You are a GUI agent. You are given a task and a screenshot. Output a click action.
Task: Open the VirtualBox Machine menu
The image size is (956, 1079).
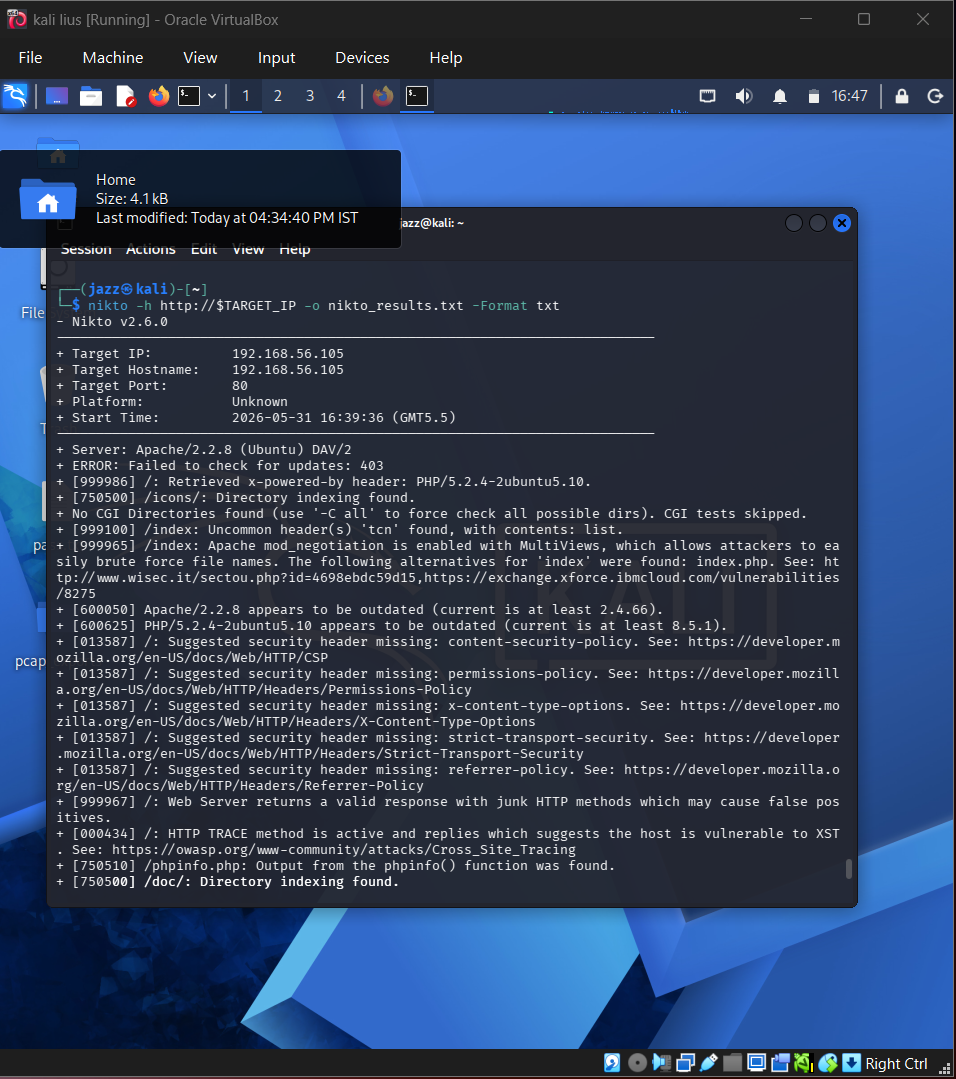click(113, 58)
